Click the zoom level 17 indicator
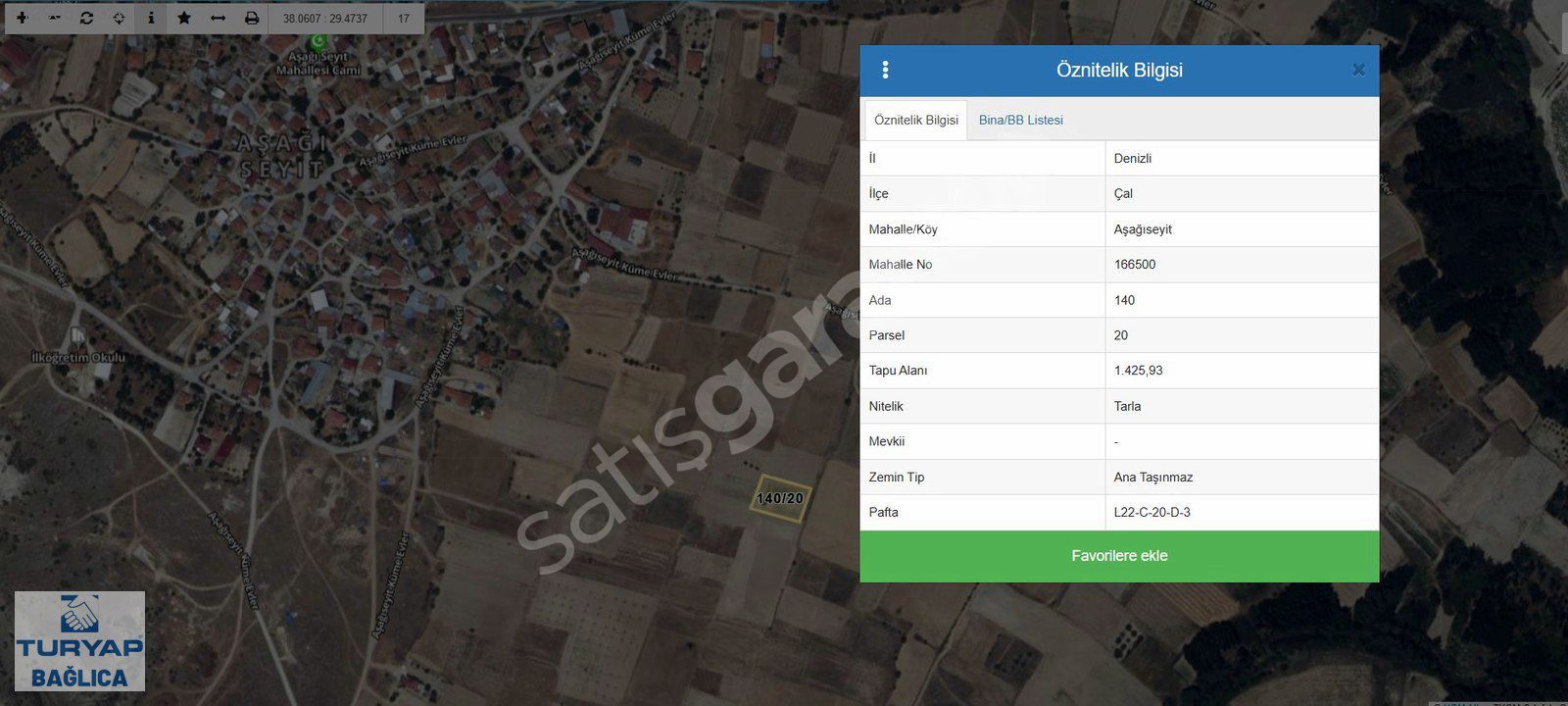The width and height of the screenshot is (1568, 706). (404, 19)
